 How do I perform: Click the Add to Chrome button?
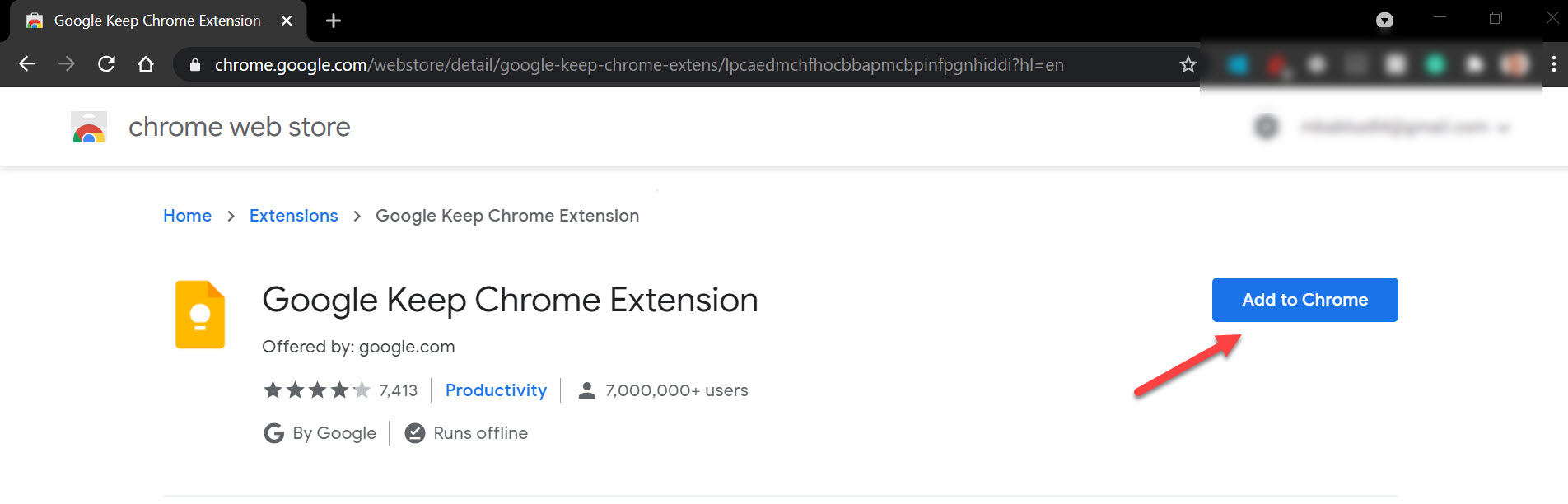(1304, 300)
